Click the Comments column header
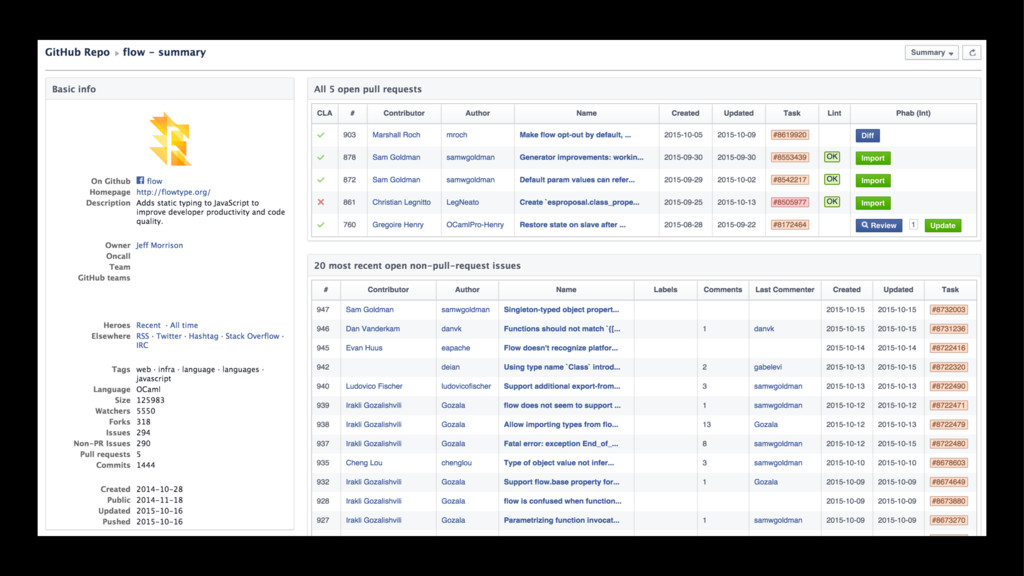Screen dimensions: 1024x576 722,289
